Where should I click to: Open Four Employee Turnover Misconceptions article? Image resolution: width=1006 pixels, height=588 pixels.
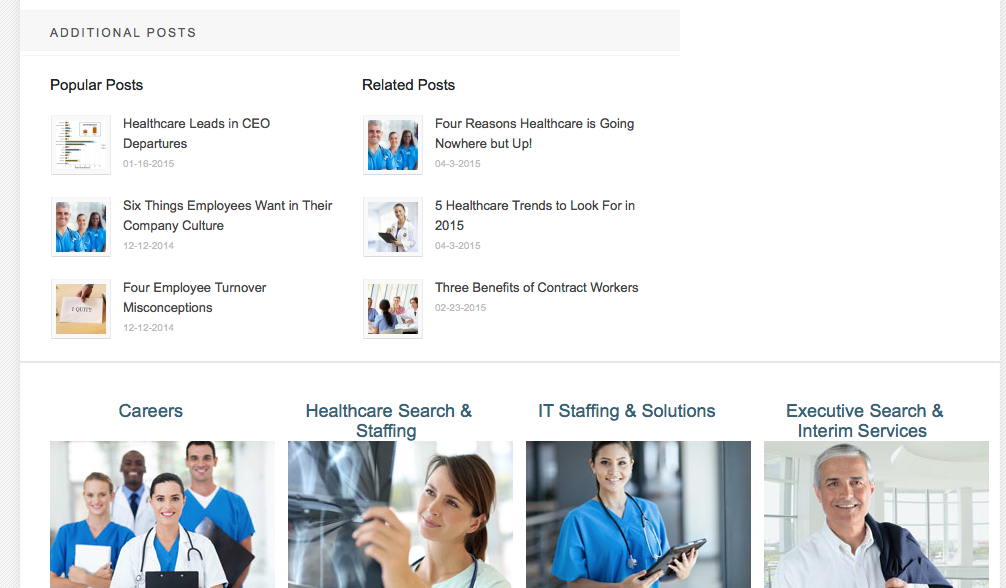point(194,297)
